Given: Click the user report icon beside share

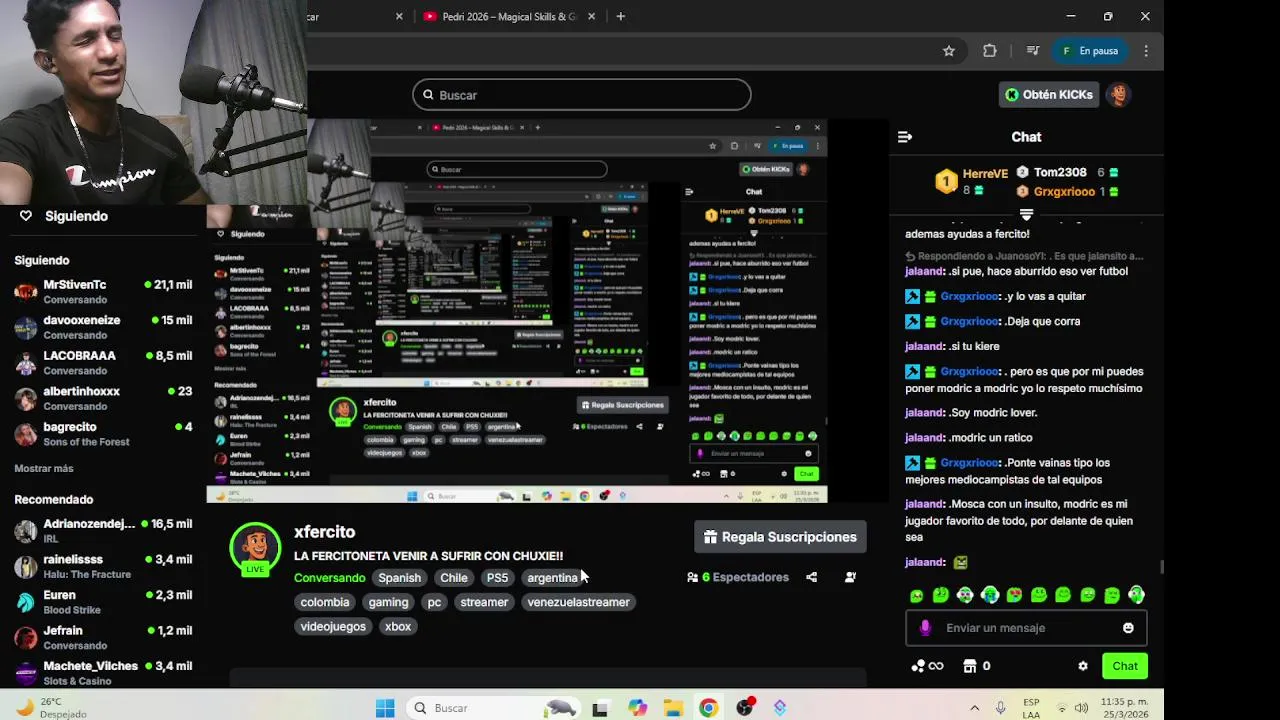Looking at the screenshot, I should 850,577.
